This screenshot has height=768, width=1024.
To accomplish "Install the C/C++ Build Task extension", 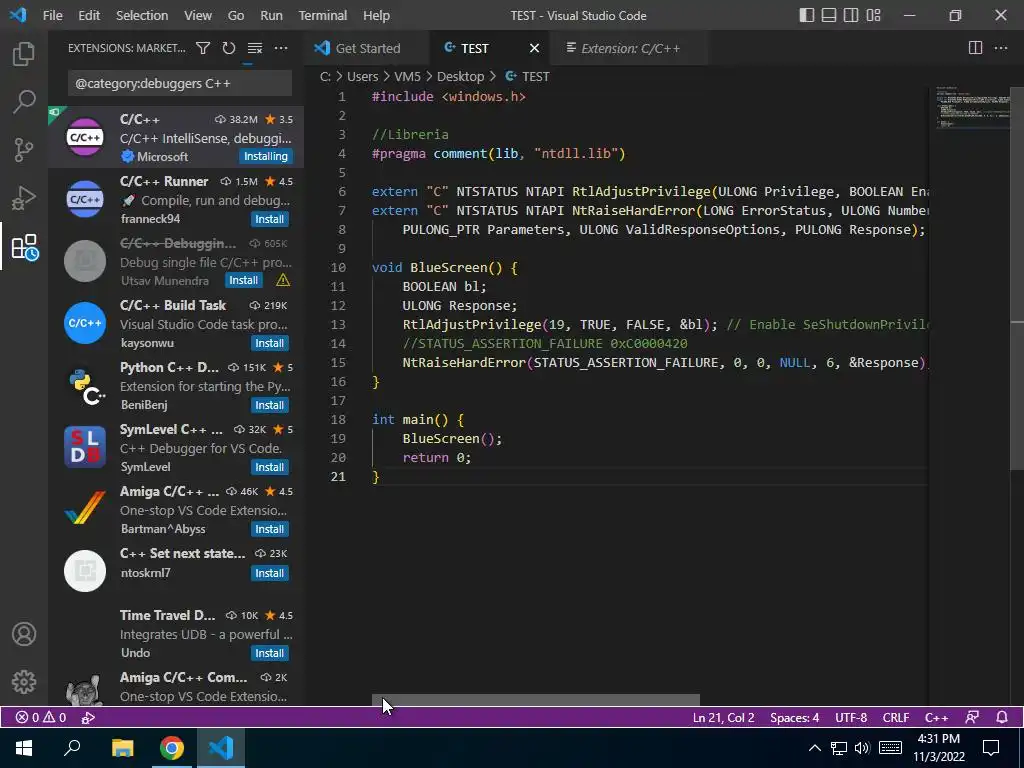I will (x=270, y=343).
